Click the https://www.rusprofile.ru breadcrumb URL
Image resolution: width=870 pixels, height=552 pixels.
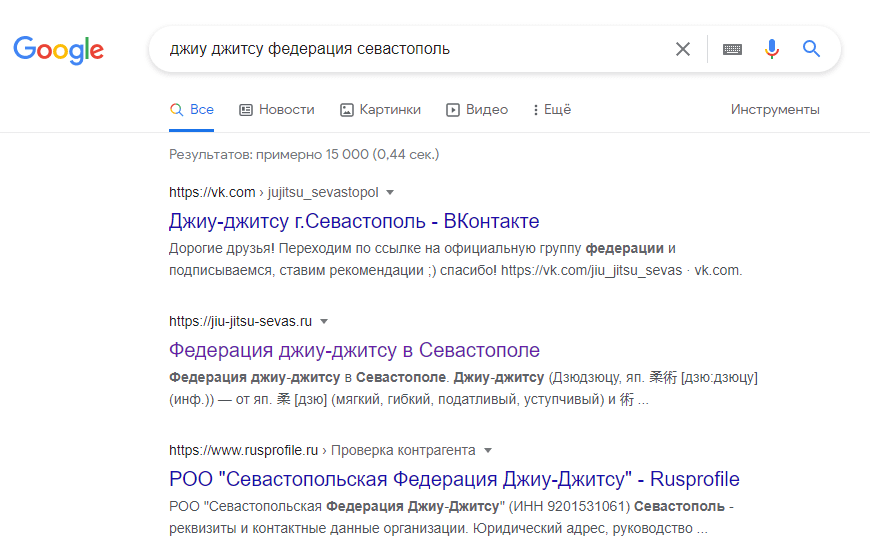[x=243, y=451]
